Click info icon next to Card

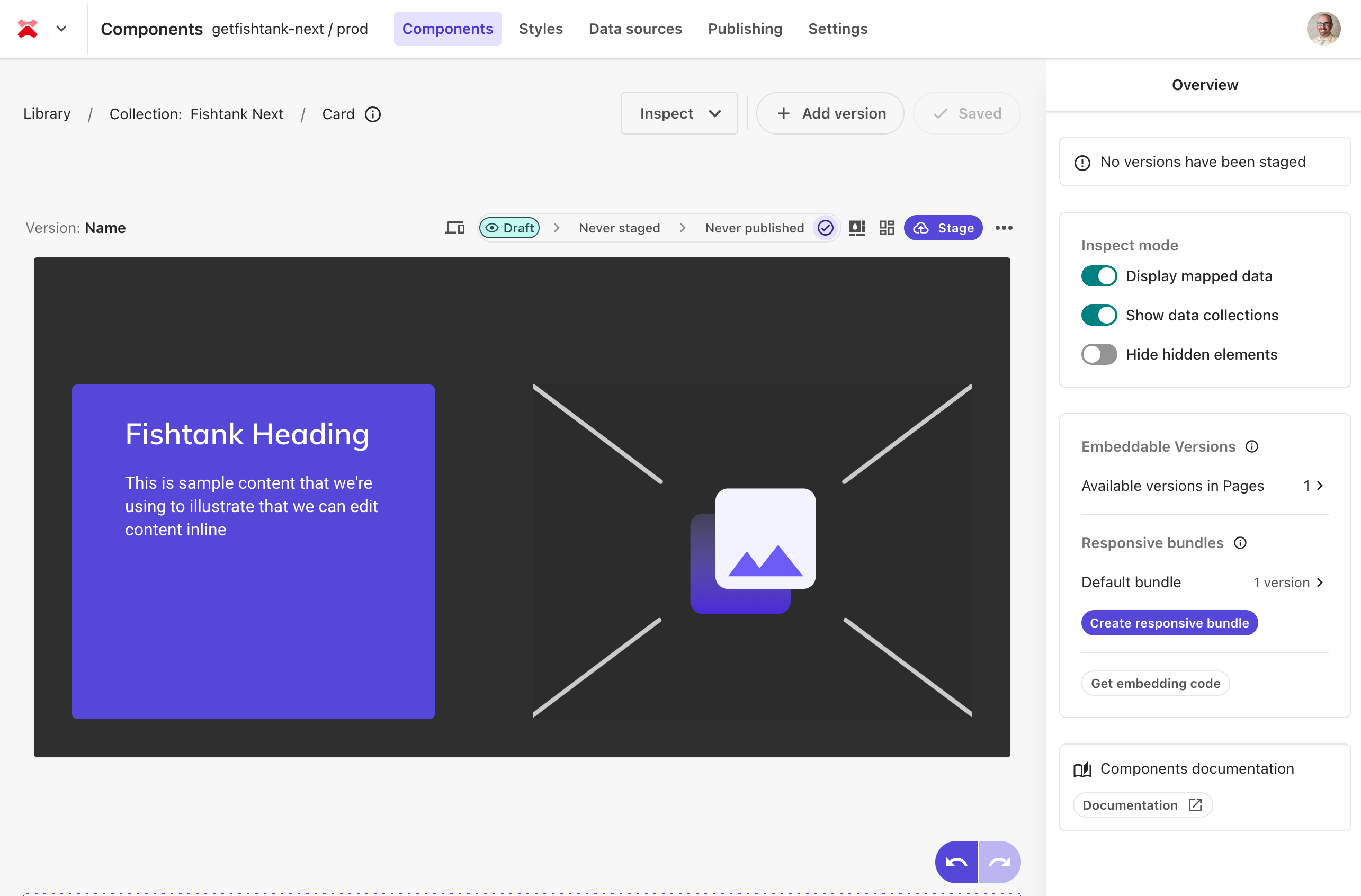point(373,114)
